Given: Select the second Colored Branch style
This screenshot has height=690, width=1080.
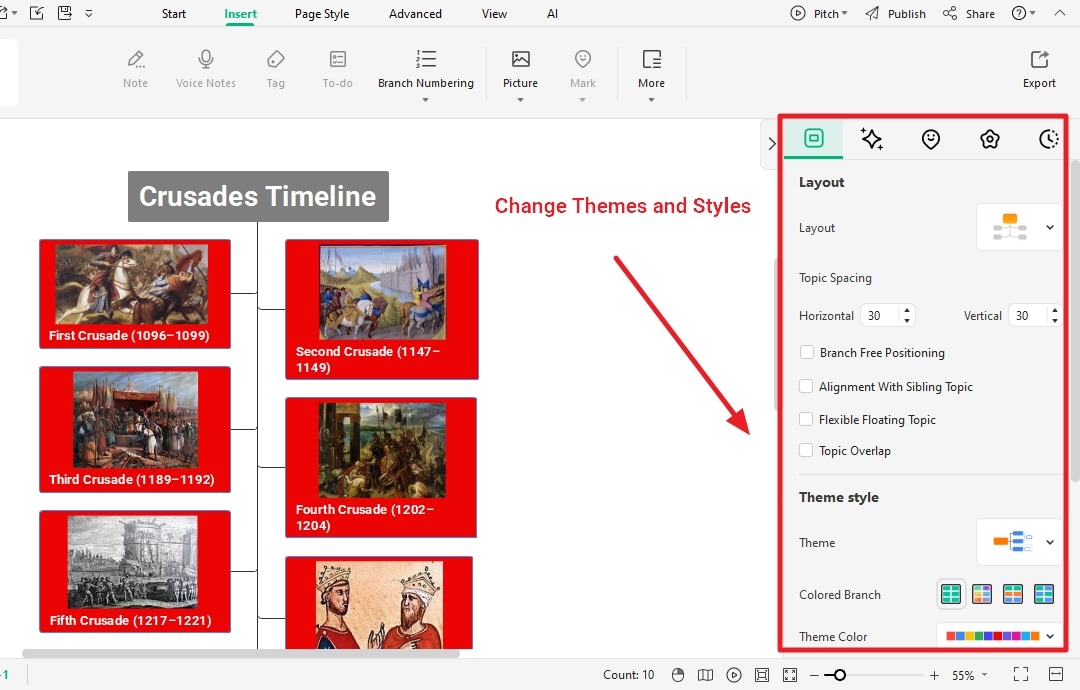Looking at the screenshot, I should click(x=982, y=594).
